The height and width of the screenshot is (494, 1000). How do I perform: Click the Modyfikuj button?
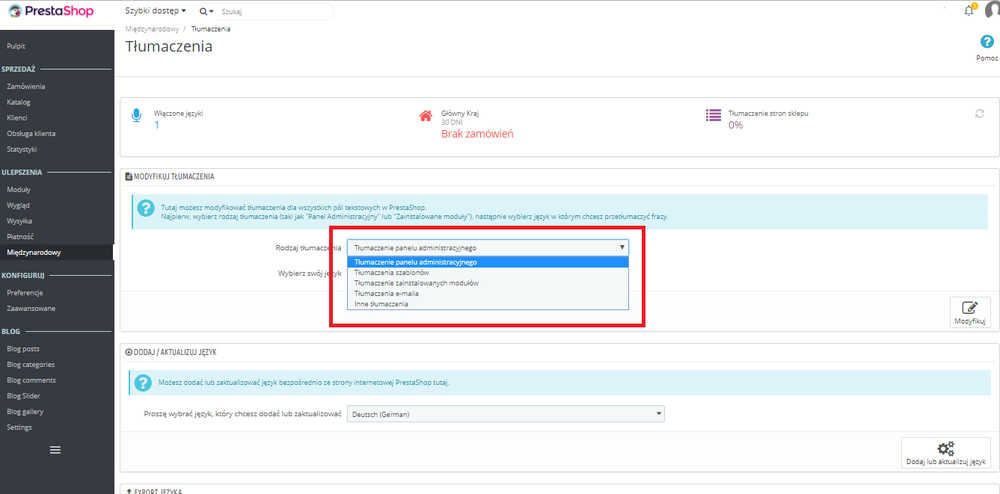[970, 312]
